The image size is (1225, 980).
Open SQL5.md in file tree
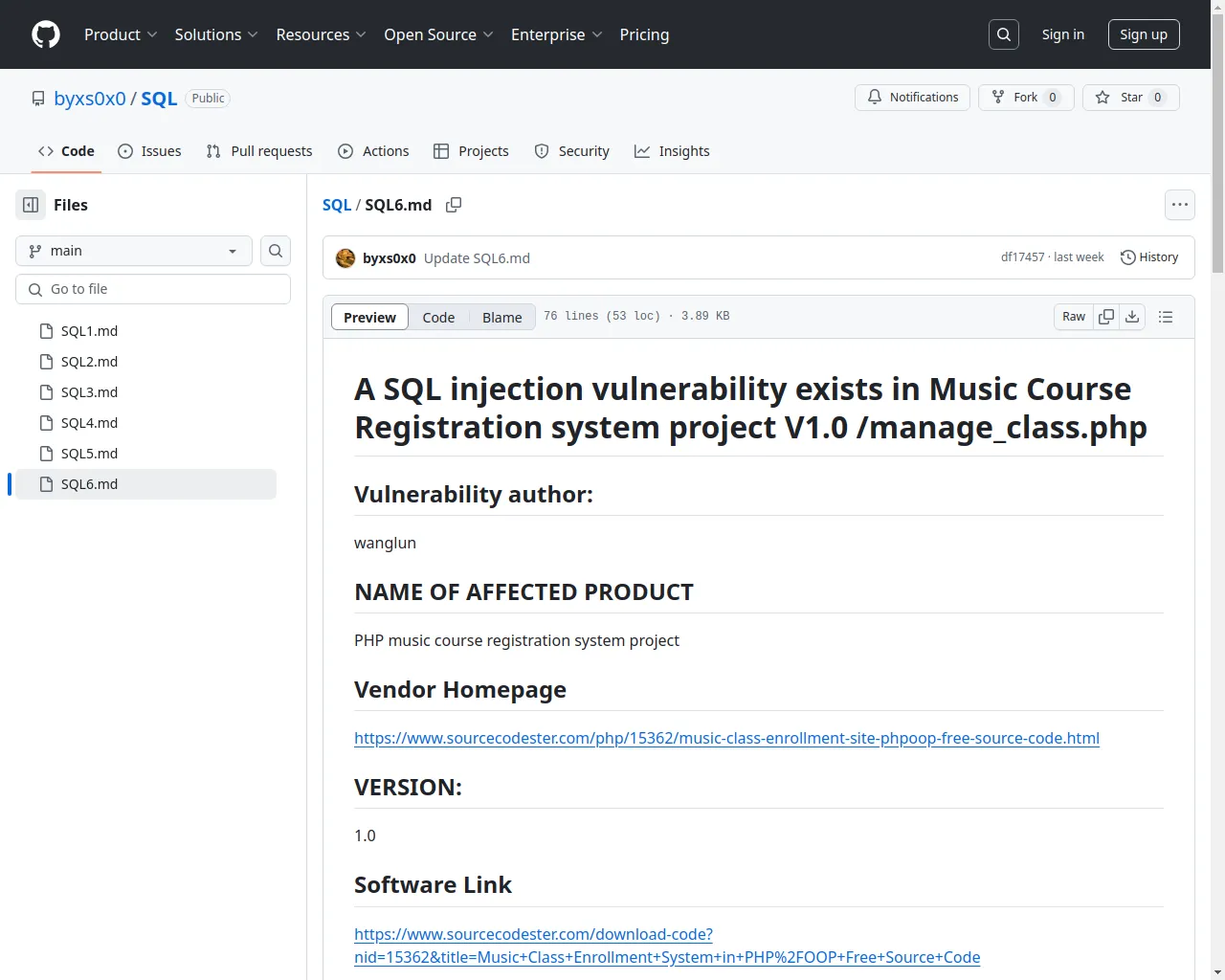point(145,454)
